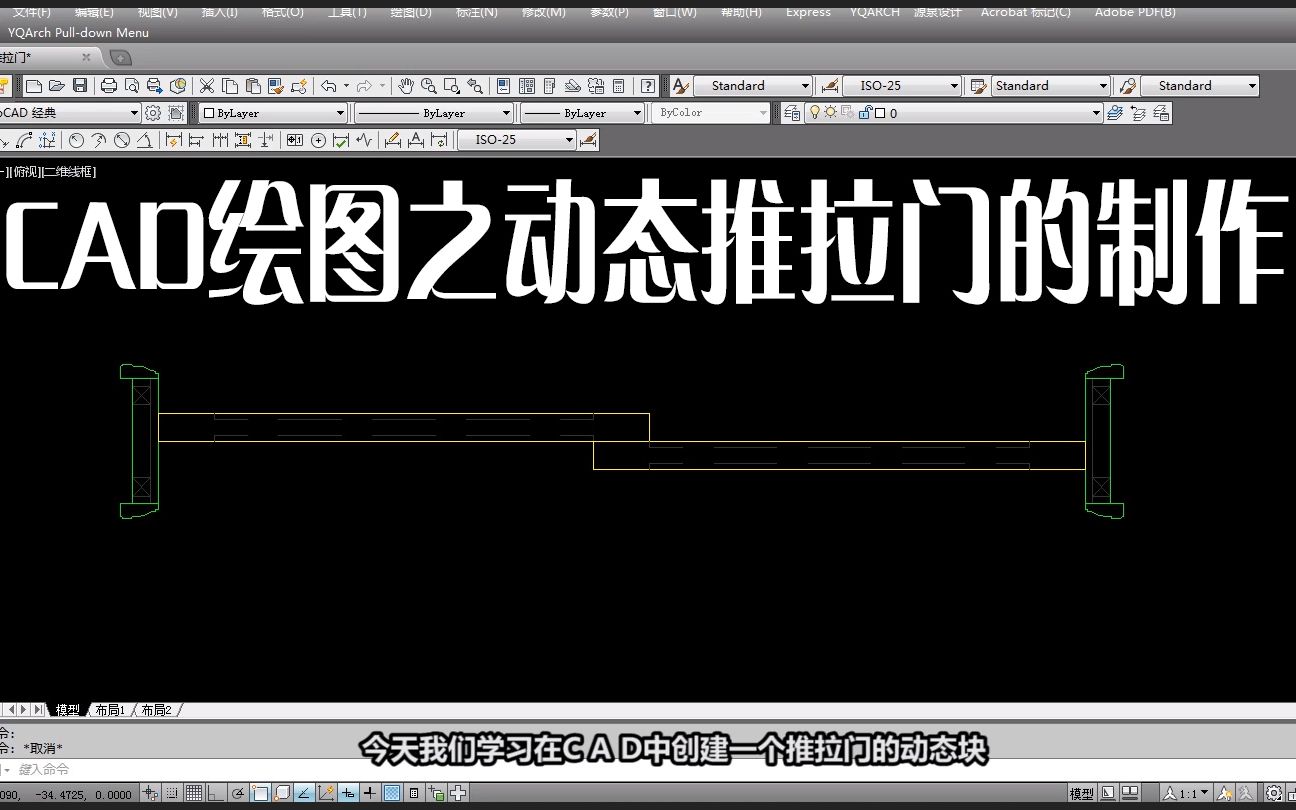Open the ISO-25 dropdown in dimension toolbar
The image size is (1296, 810).
(x=517, y=140)
